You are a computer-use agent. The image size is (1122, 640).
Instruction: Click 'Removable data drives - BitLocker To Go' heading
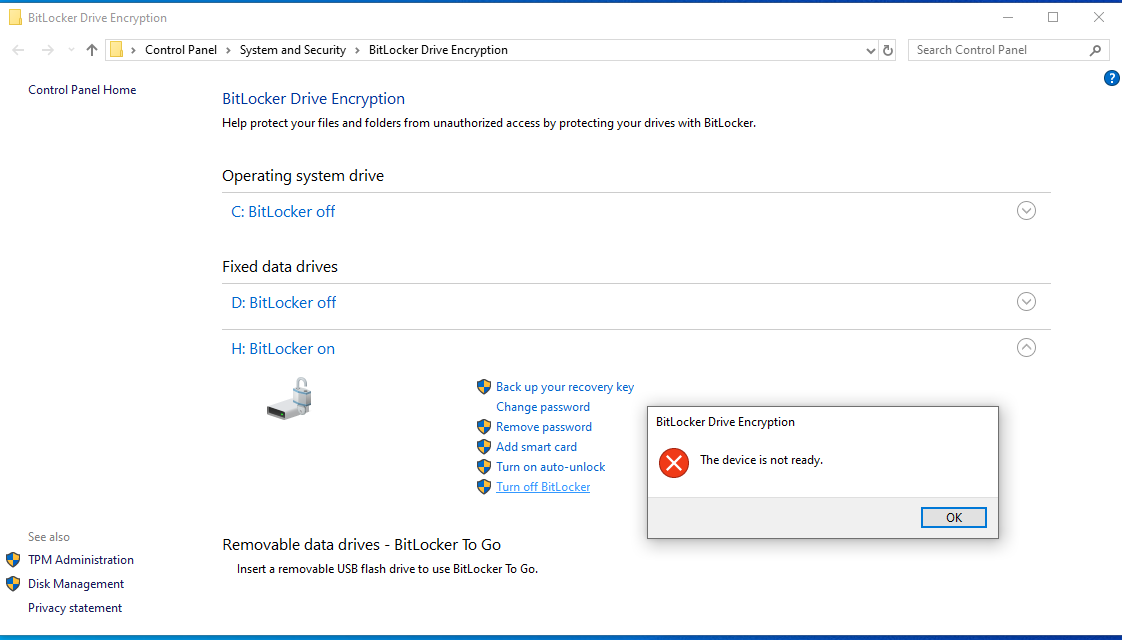point(361,545)
